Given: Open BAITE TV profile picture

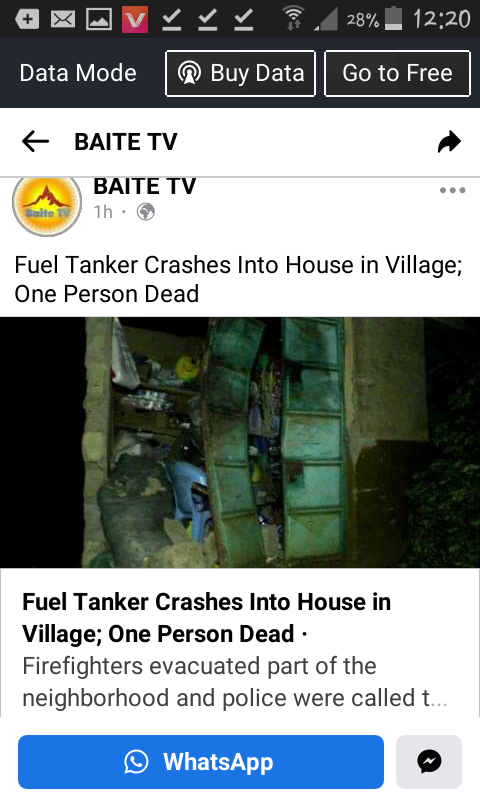Looking at the screenshot, I should tap(47, 207).
